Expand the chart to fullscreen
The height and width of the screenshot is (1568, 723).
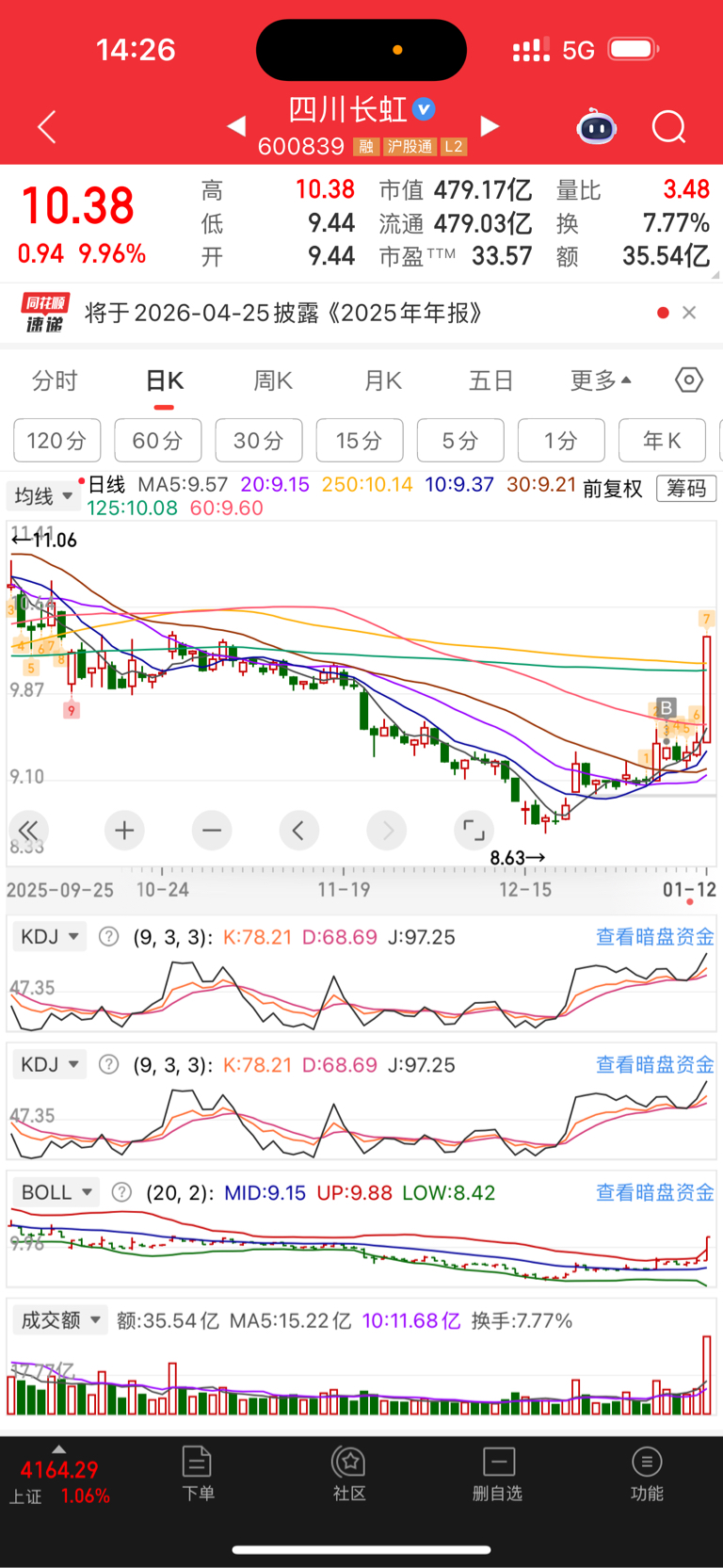474,831
